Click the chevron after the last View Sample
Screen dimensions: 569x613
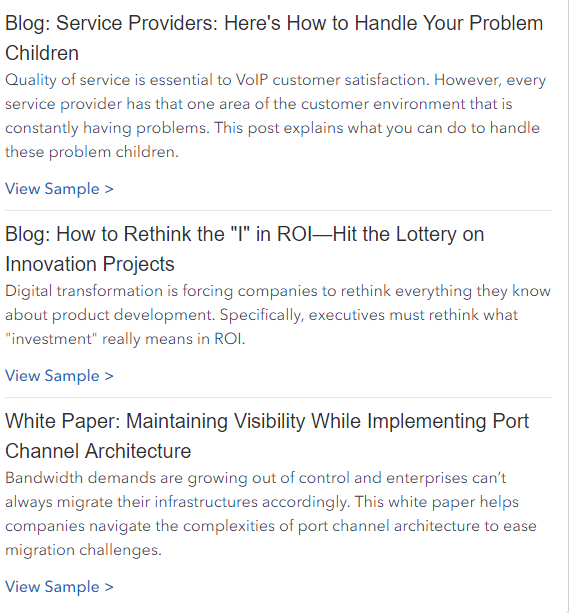109,588
